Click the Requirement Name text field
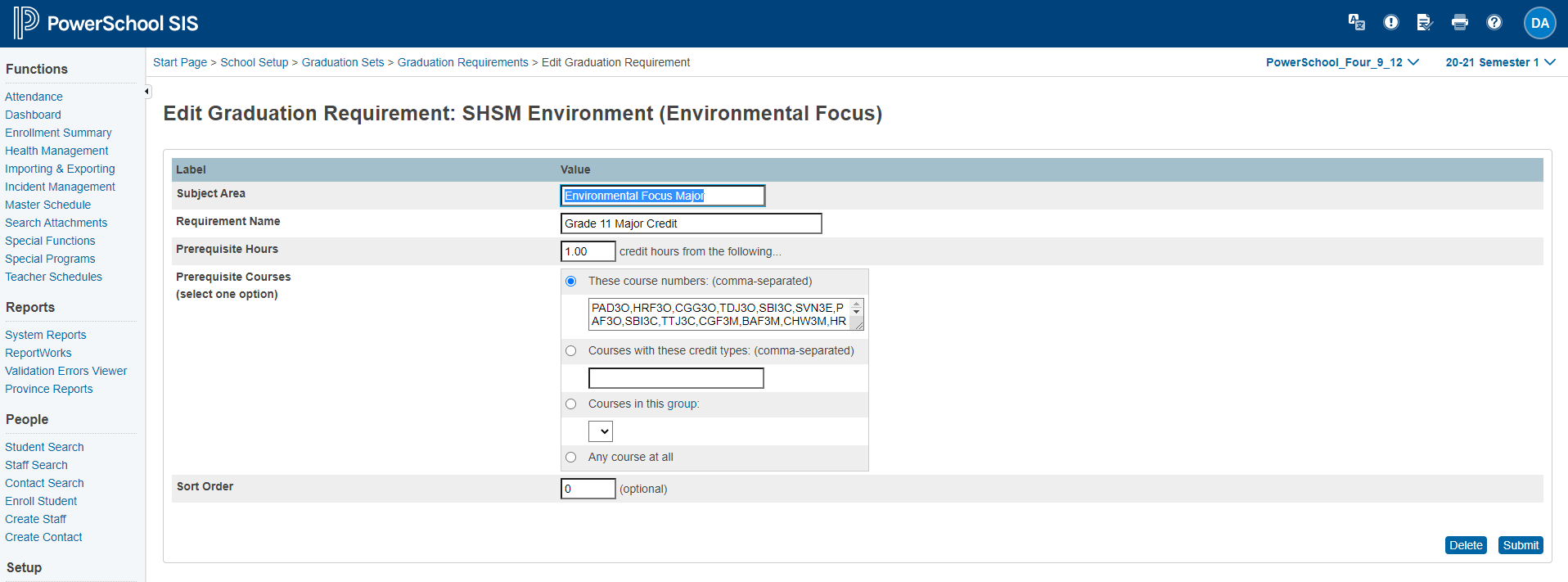 click(x=691, y=223)
